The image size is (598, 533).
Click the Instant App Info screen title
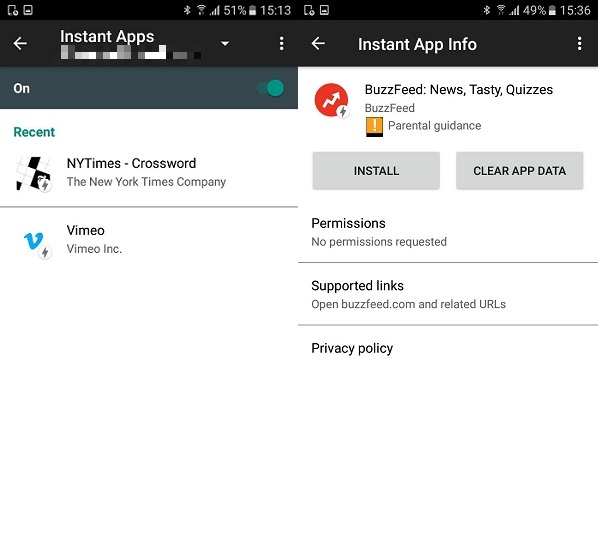coord(417,44)
